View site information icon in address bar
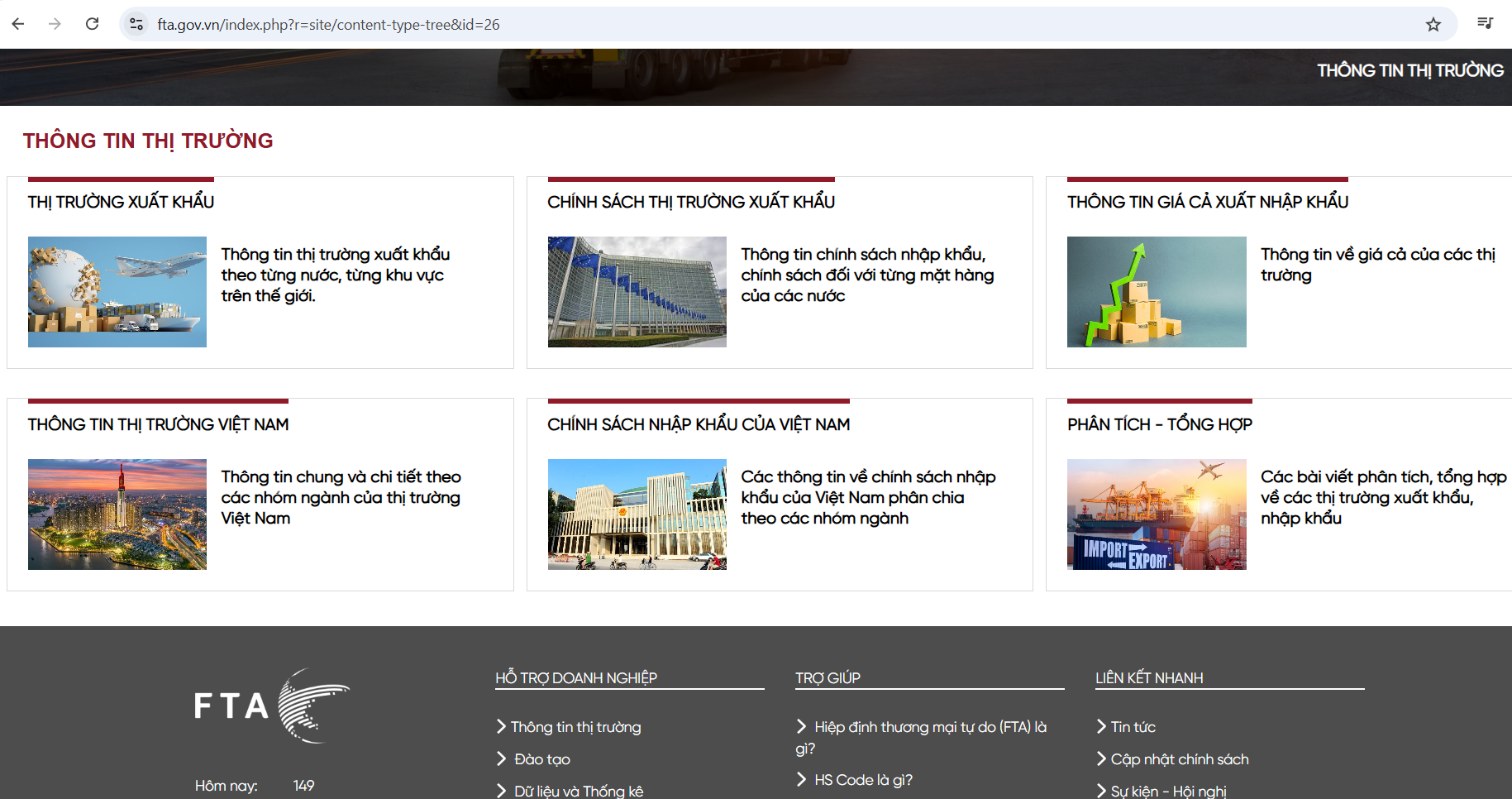This screenshot has height=799, width=1512. click(137, 24)
